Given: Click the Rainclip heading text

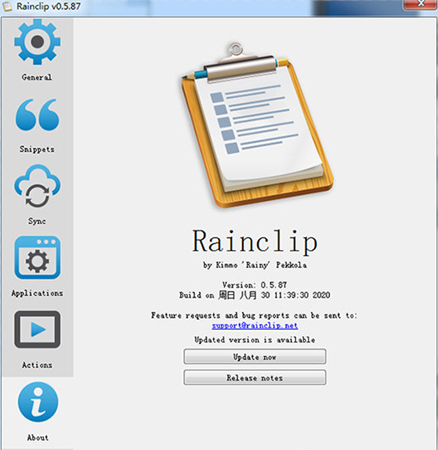Looking at the screenshot, I should click(x=255, y=241).
